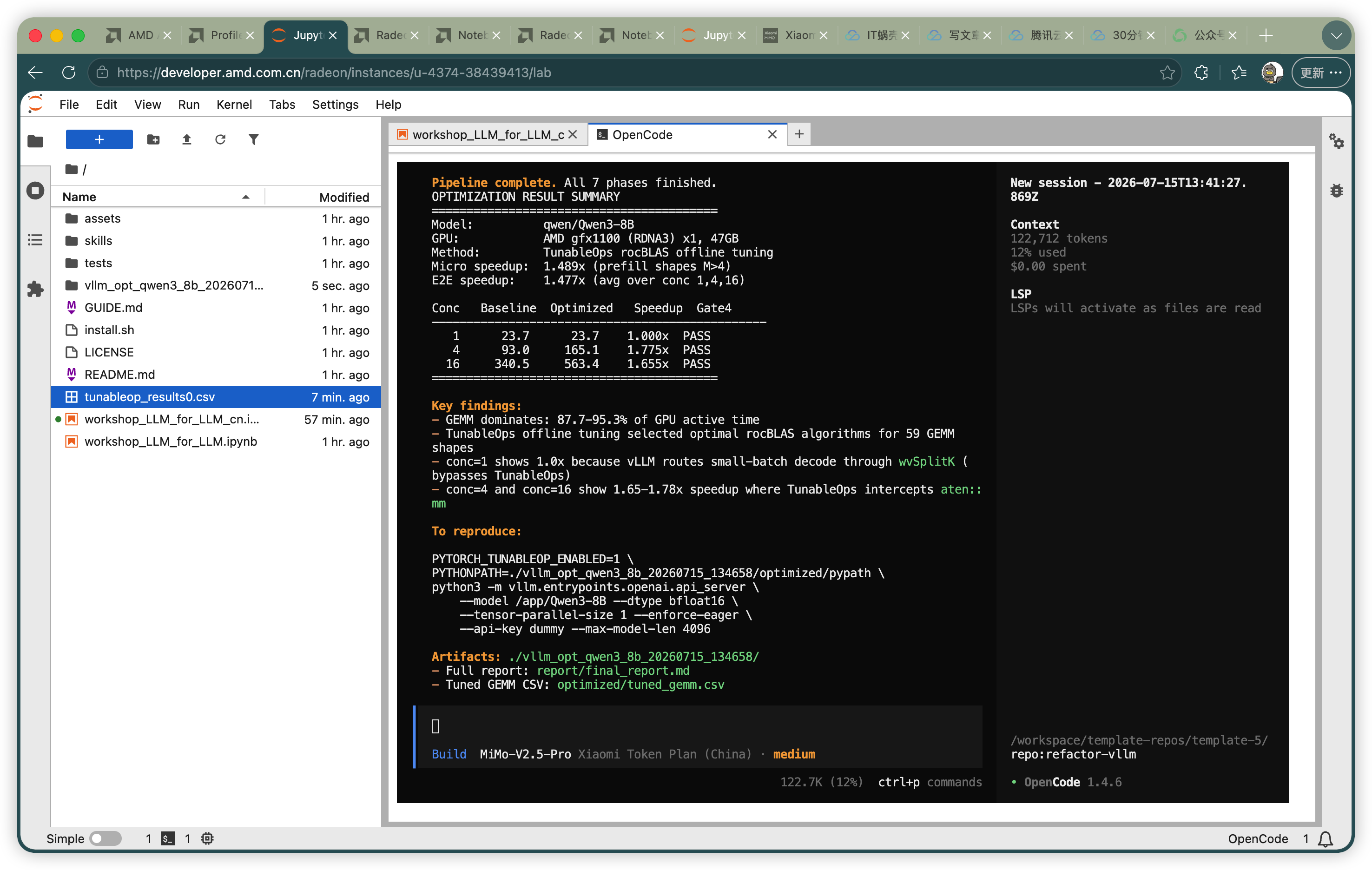
Task: Select README.md file
Action: 215,374
